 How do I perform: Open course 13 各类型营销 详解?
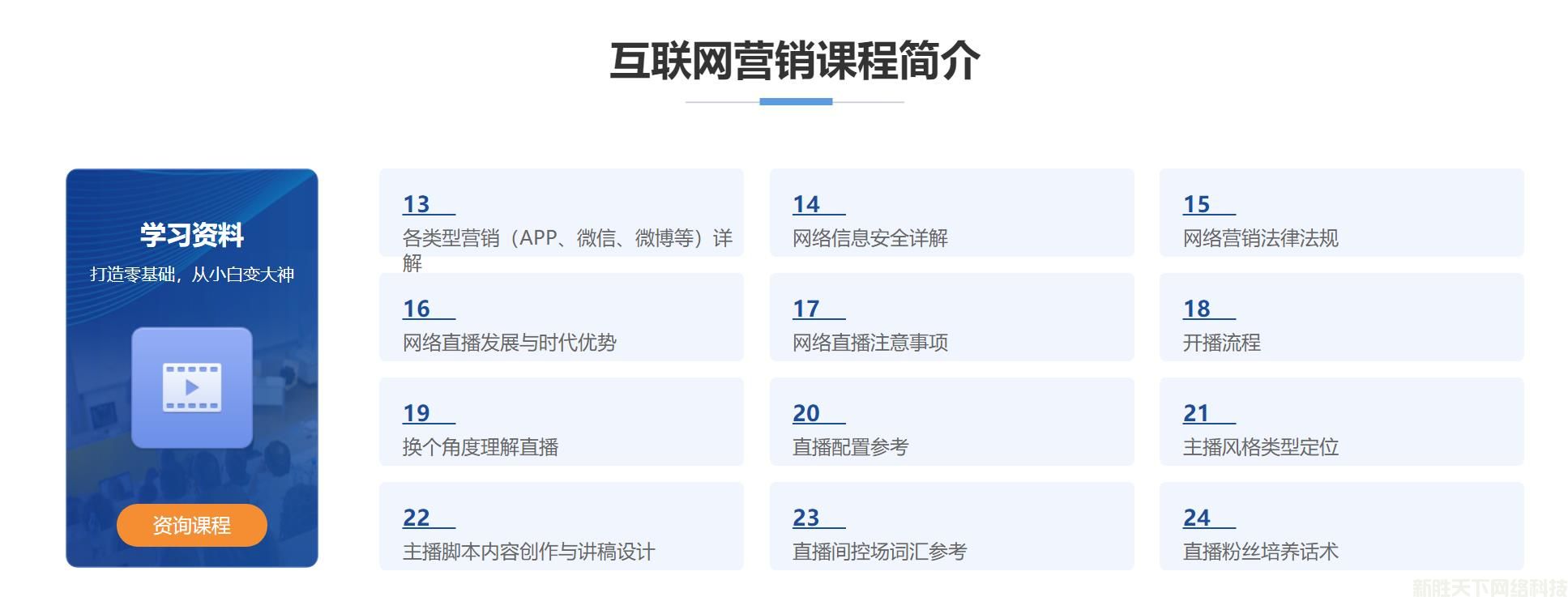(x=561, y=238)
